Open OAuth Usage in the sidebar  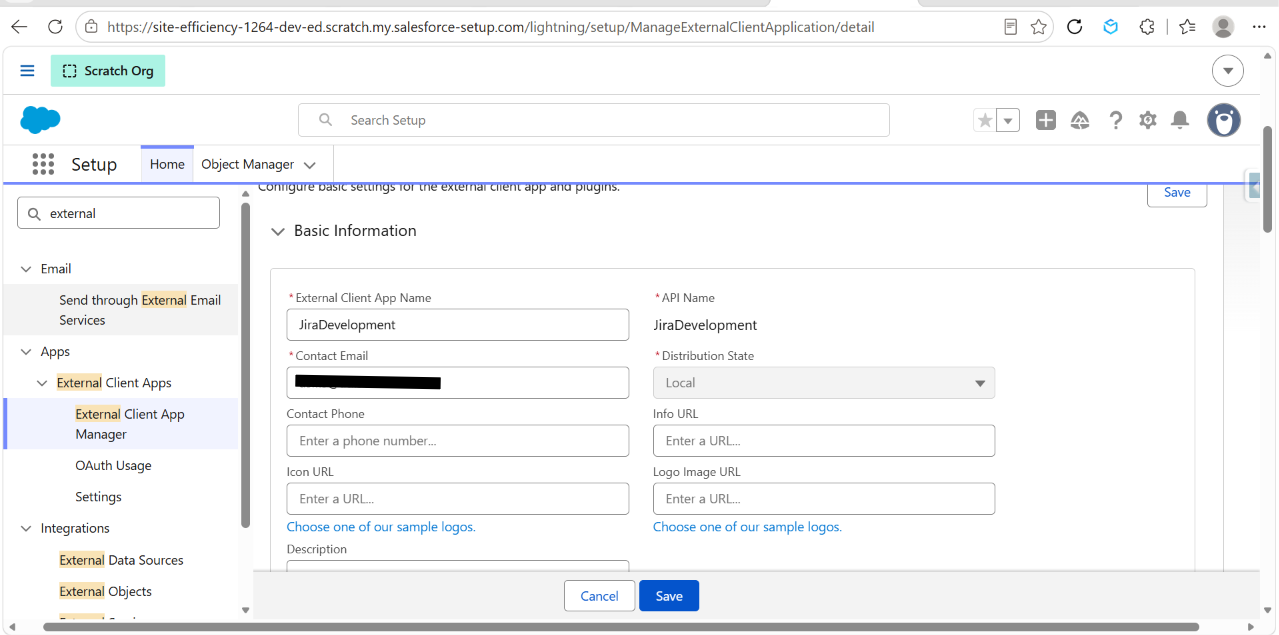pyautogui.click(x=113, y=466)
